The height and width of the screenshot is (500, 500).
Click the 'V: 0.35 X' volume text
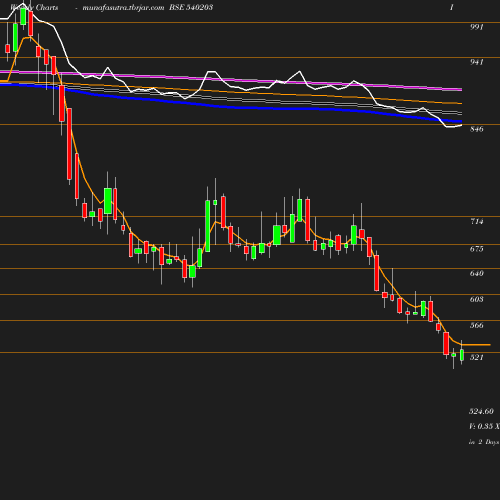click(484, 426)
